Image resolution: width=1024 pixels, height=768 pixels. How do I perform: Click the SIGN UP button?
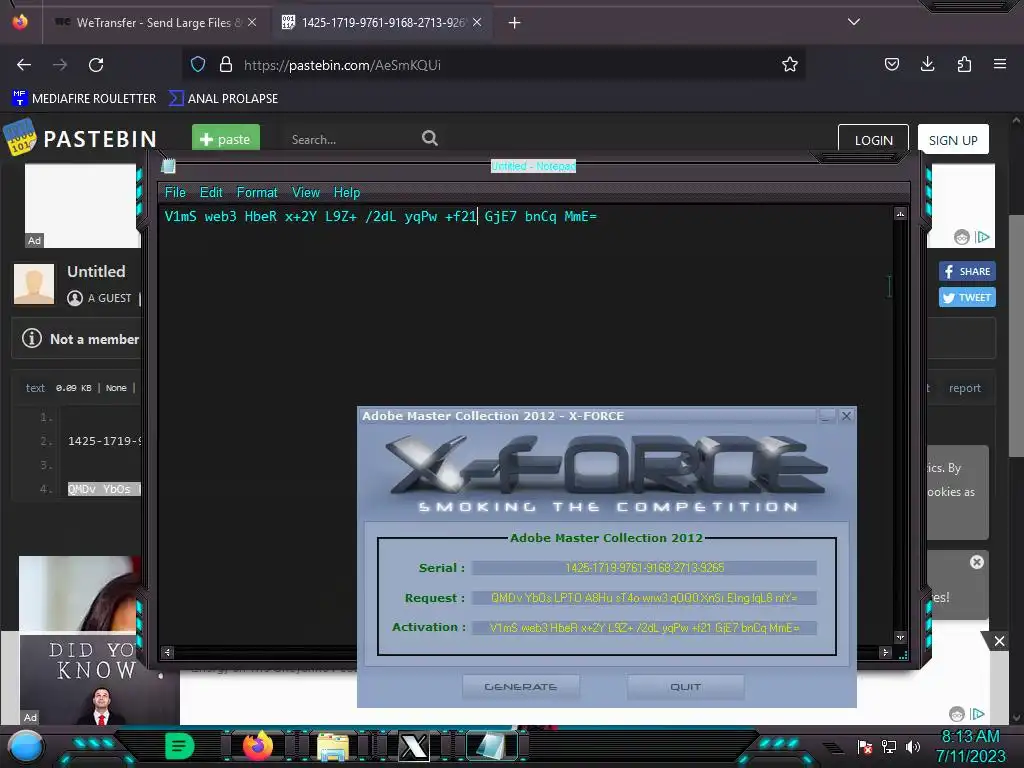(953, 140)
